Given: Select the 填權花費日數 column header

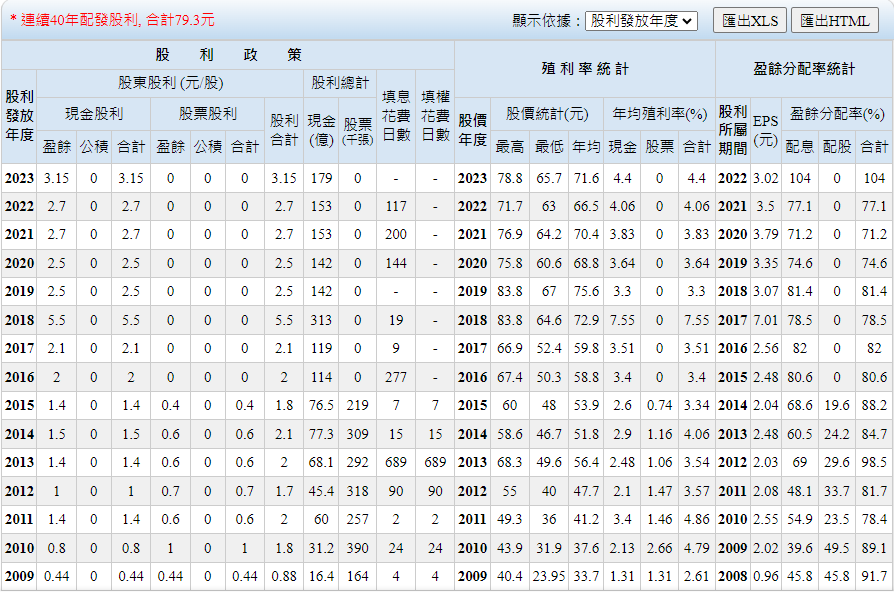Looking at the screenshot, I should tap(435, 116).
